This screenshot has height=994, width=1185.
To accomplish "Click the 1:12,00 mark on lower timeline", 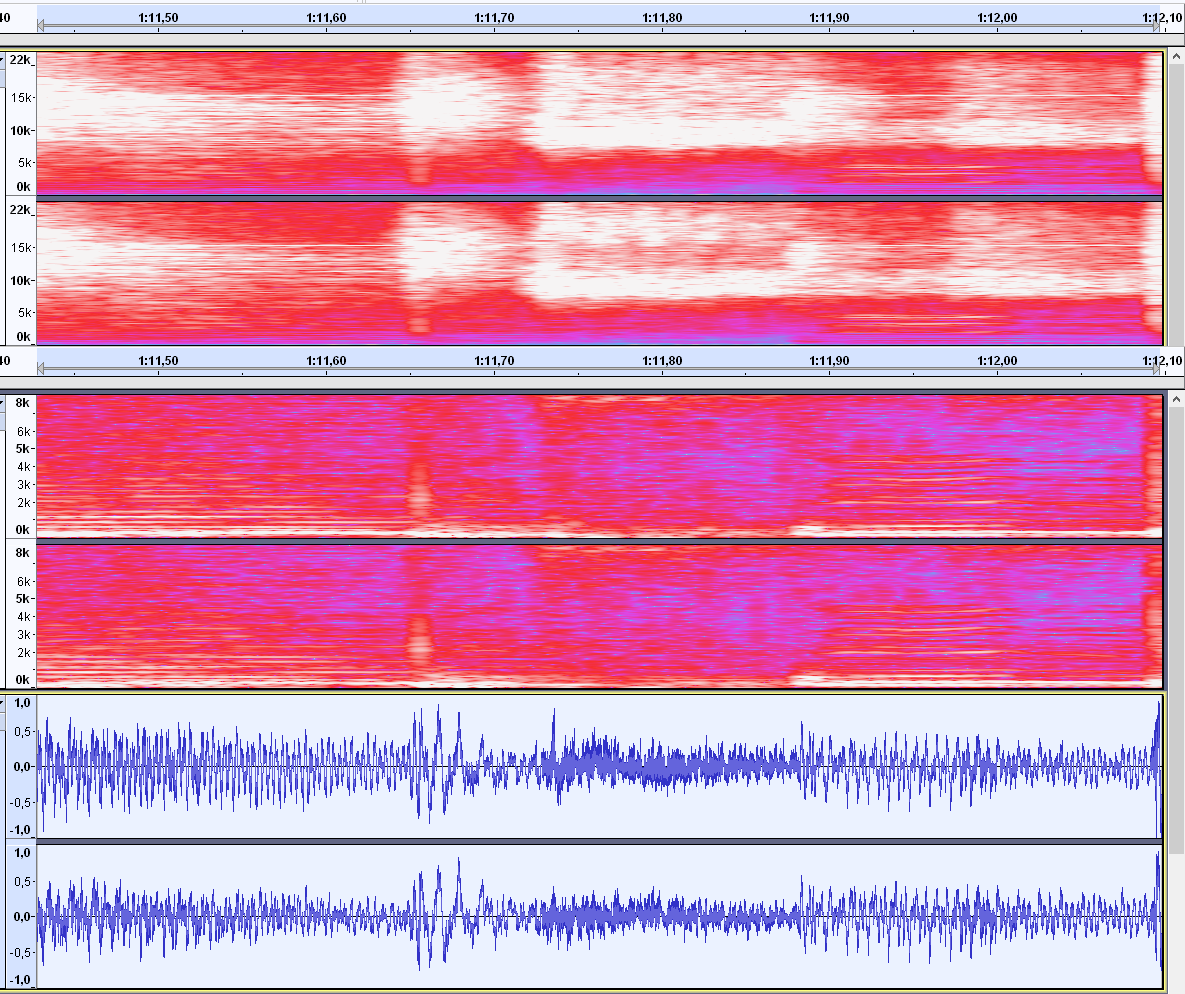I will (x=997, y=360).
